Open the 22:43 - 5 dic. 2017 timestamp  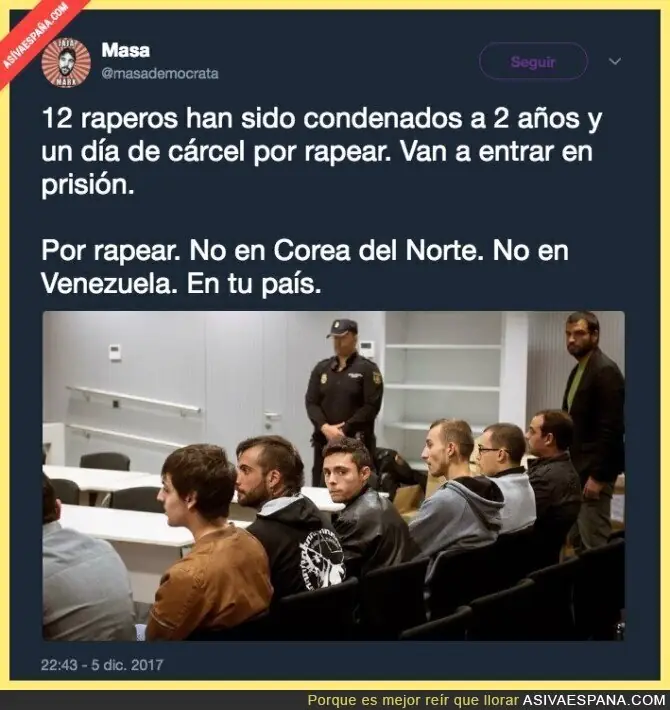pyautogui.click(x=102, y=665)
